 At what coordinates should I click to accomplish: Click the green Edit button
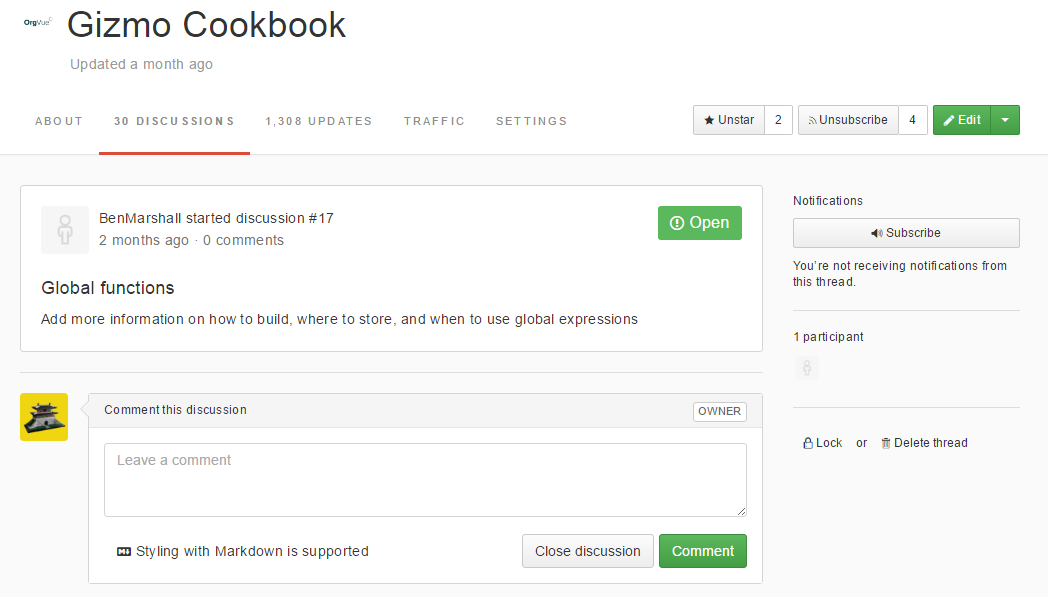coord(961,120)
